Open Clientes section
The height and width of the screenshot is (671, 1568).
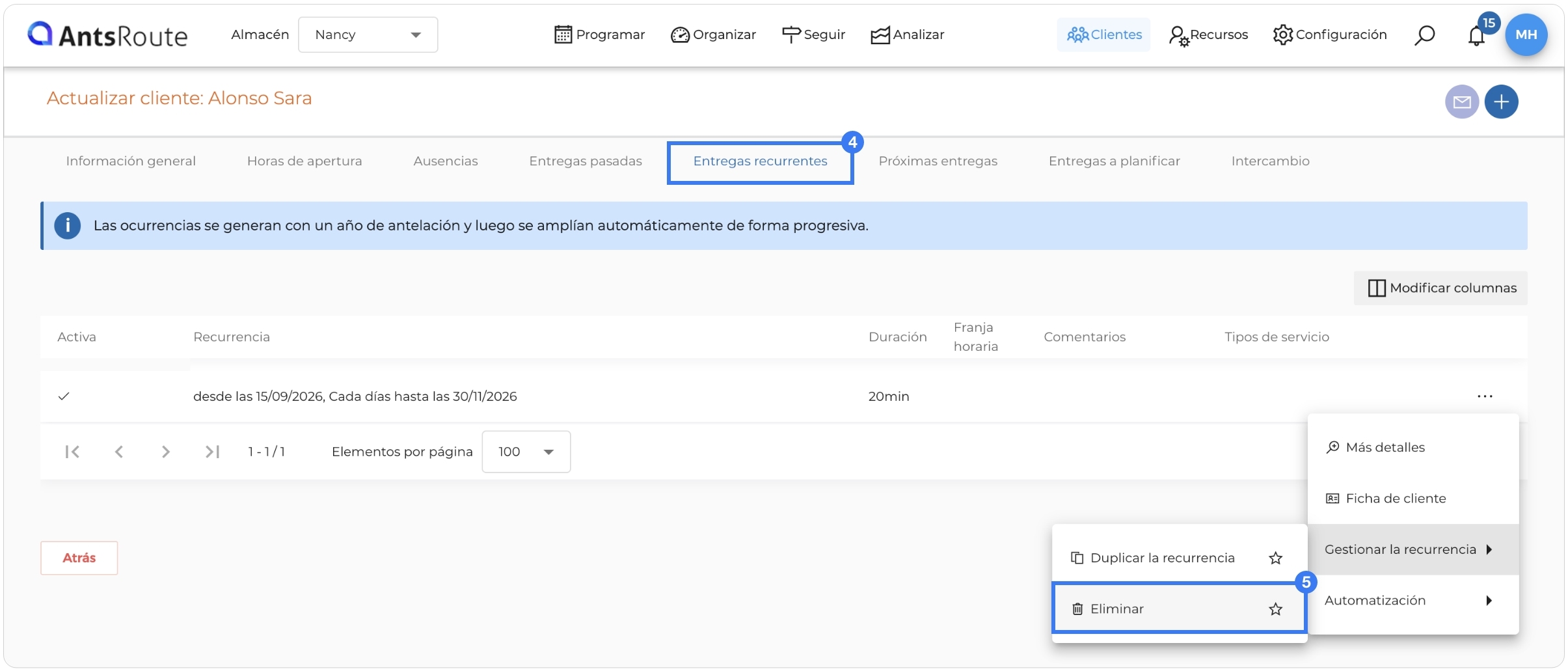point(1103,34)
